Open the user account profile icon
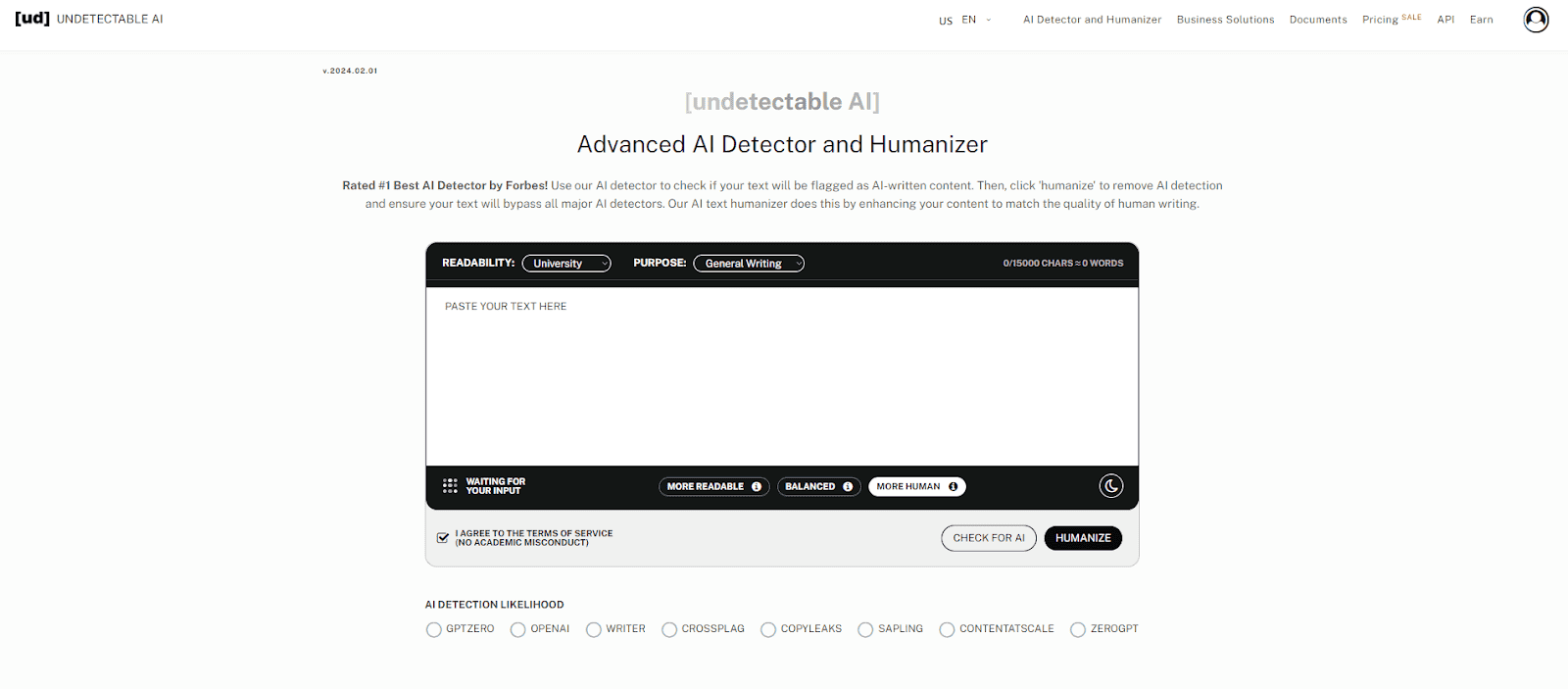The image size is (1568, 689). pyautogui.click(x=1536, y=20)
